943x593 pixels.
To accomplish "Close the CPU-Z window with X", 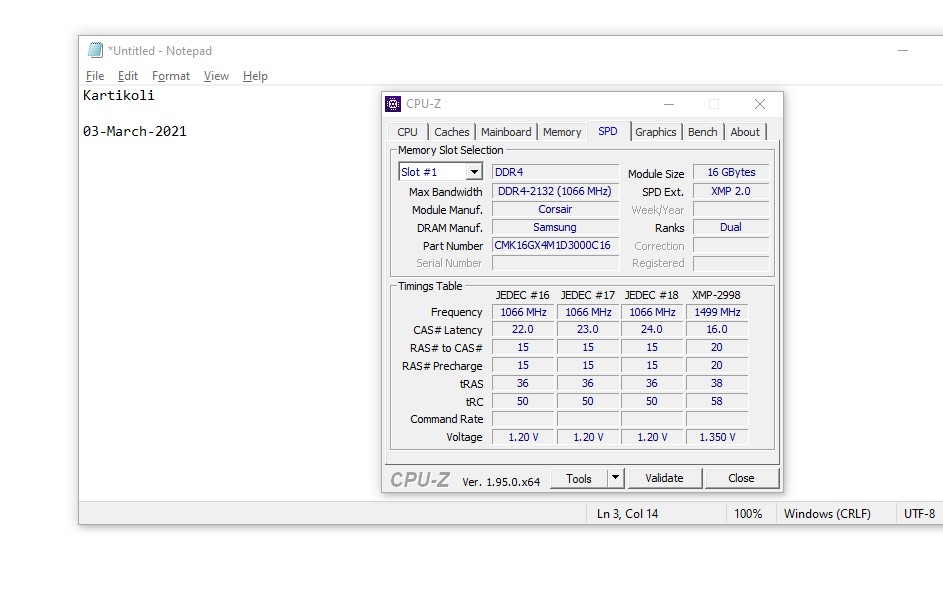I will pyautogui.click(x=760, y=104).
